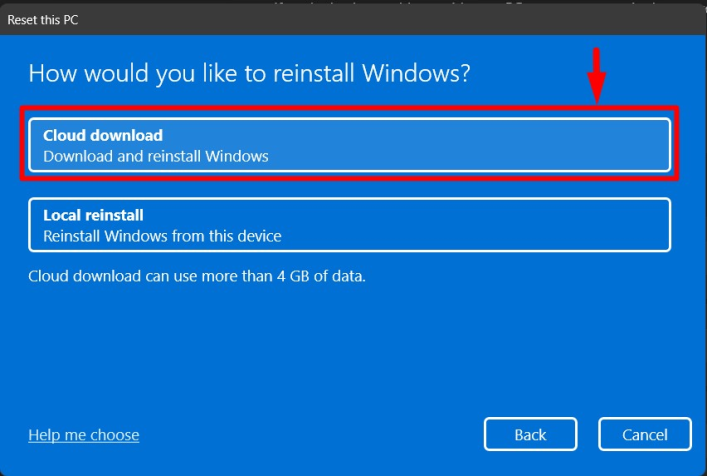Get help choosing a reinstall method
Viewport: 707px width, 476px height.
pos(84,435)
